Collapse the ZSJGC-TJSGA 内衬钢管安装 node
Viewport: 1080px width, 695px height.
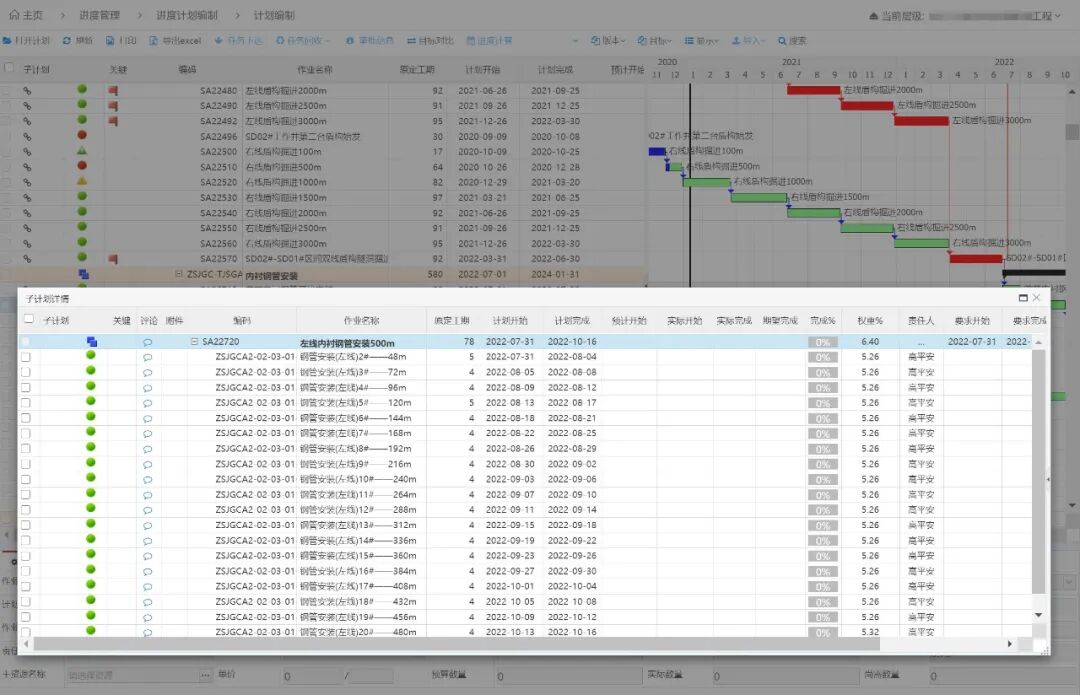pyautogui.click(x=179, y=274)
